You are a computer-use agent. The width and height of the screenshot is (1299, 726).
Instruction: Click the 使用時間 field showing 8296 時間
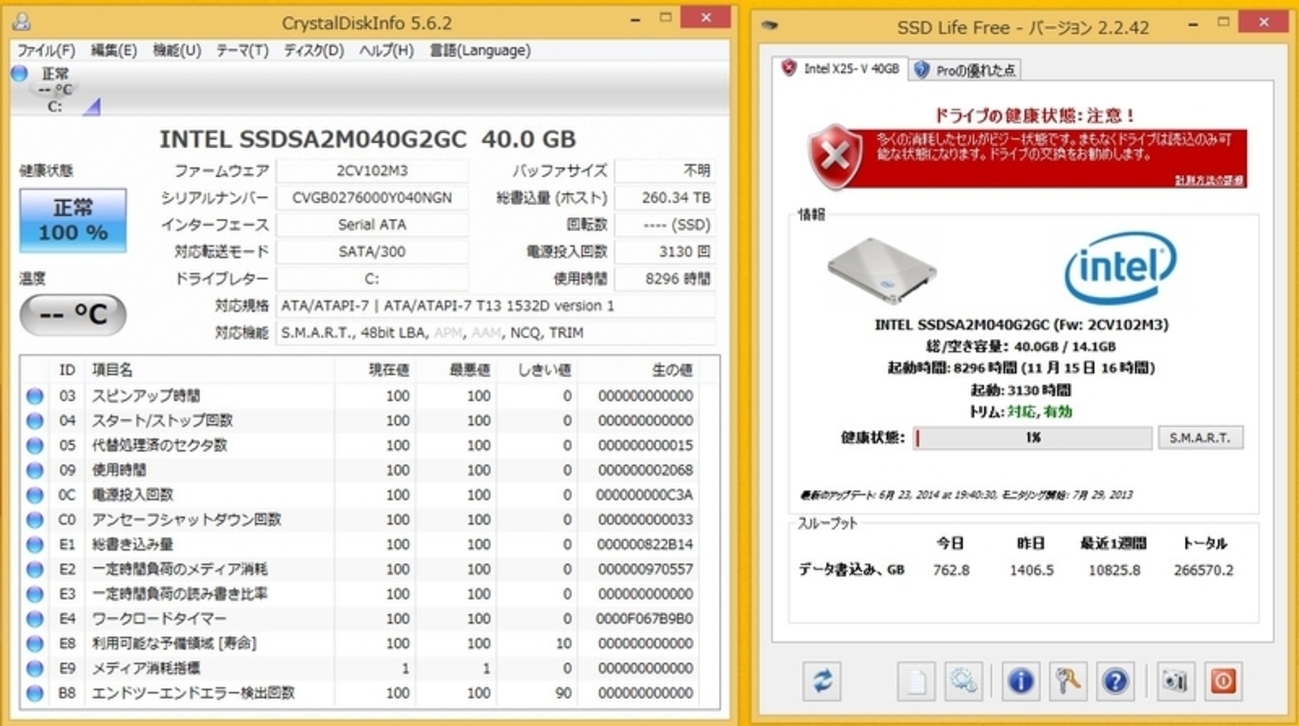pos(665,279)
